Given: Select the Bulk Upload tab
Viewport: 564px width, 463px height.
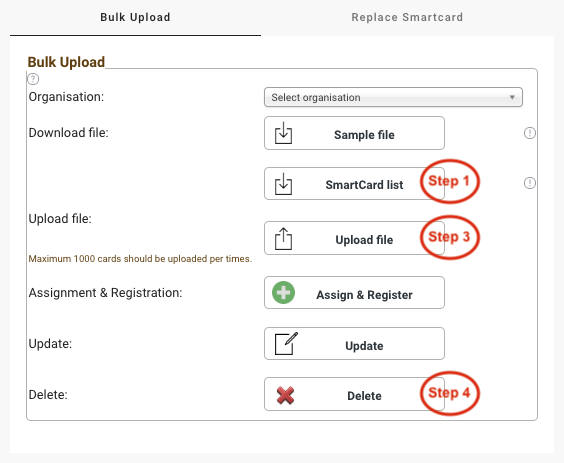Looking at the screenshot, I should pyautogui.click(x=135, y=17).
